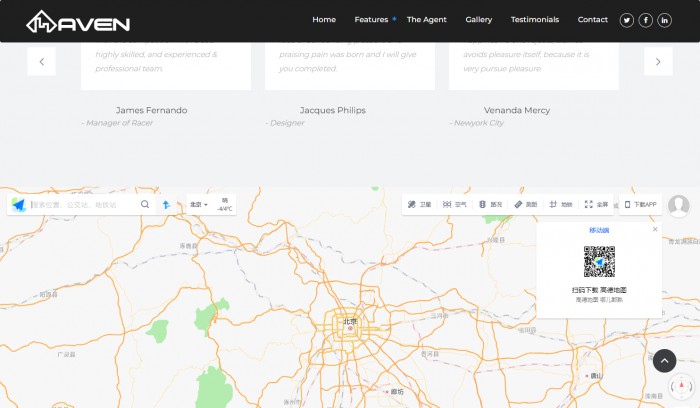Open the user avatar profile icon
Screen dimensions: 700x408
tap(679, 206)
